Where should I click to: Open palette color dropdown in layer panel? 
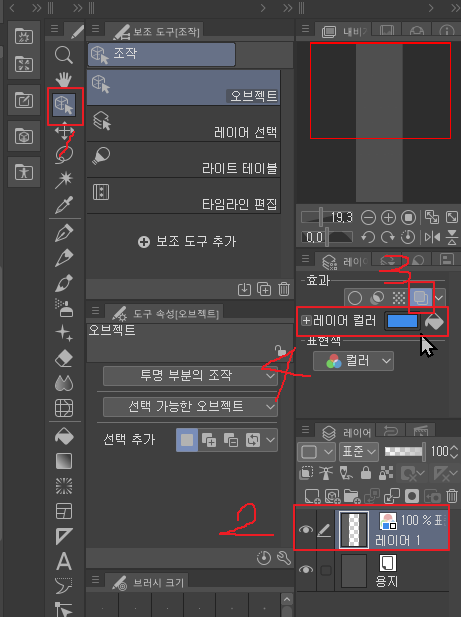[x=316, y=451]
